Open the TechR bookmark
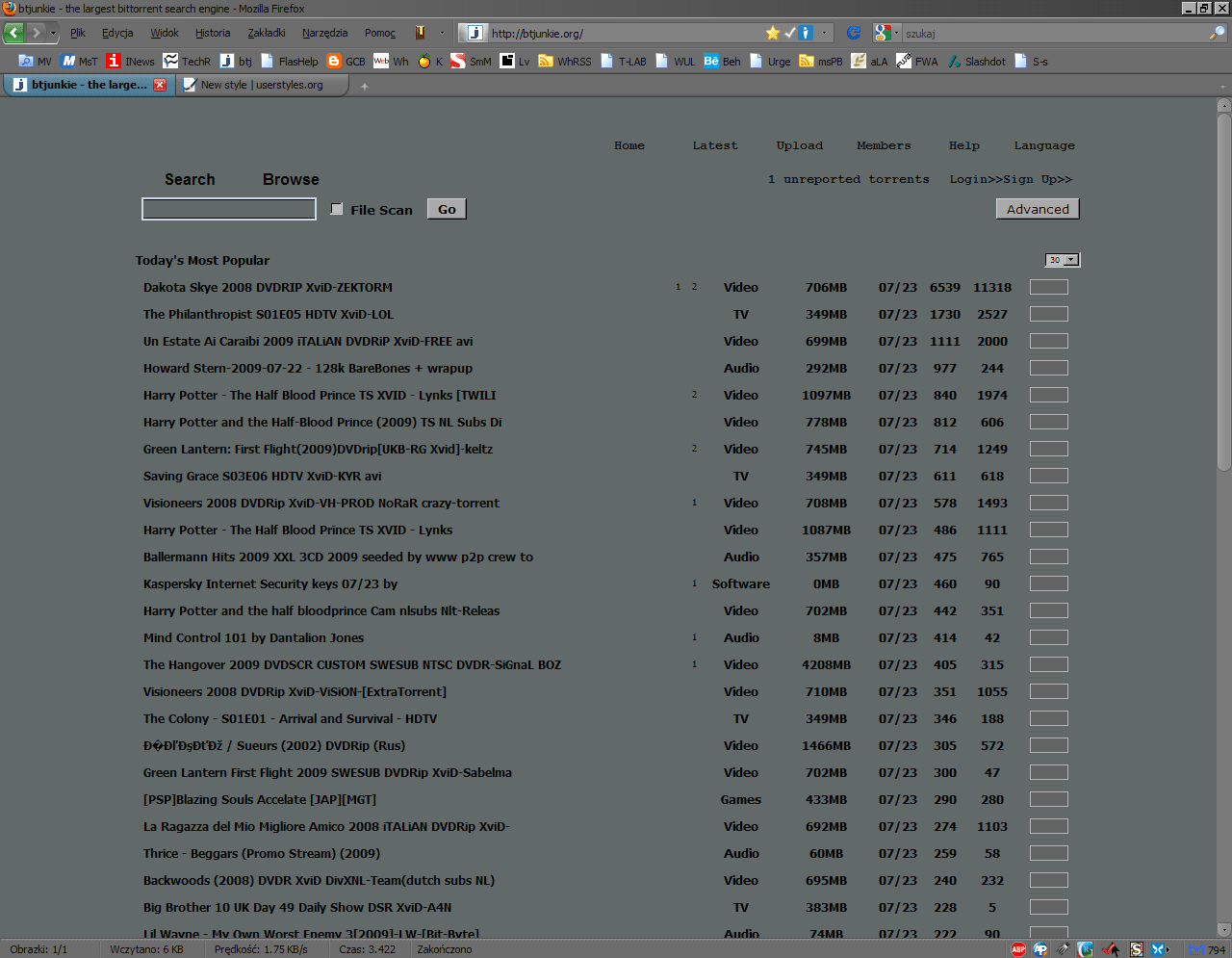This screenshot has height=958, width=1232. 187,61
